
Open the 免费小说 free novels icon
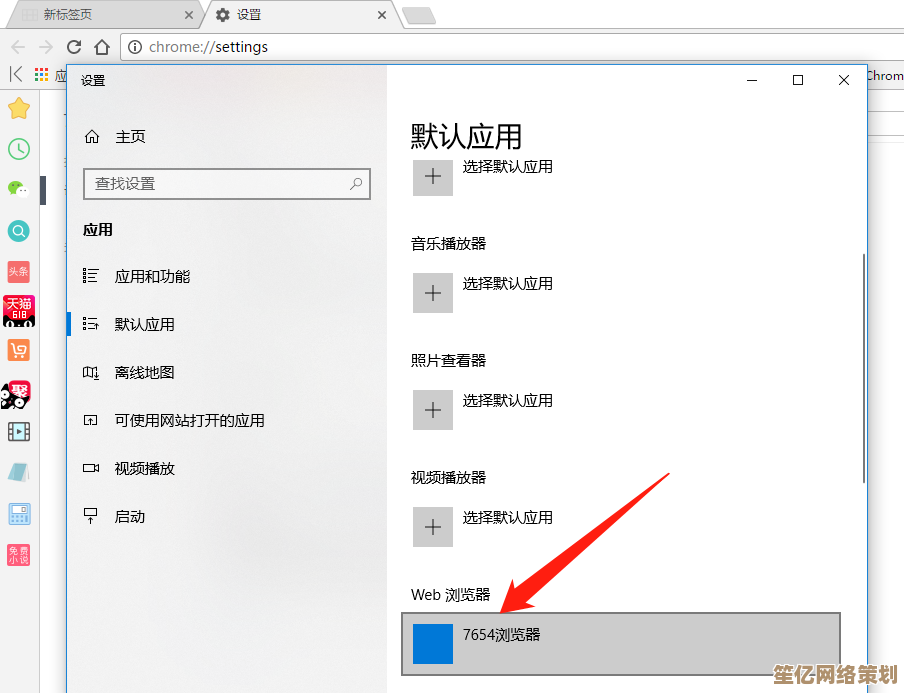18,555
